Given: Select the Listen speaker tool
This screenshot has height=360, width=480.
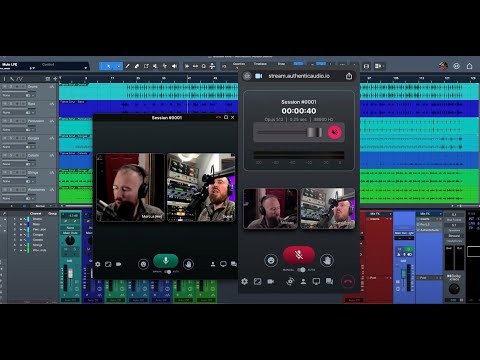Looking at the screenshot, I should pos(174,66).
